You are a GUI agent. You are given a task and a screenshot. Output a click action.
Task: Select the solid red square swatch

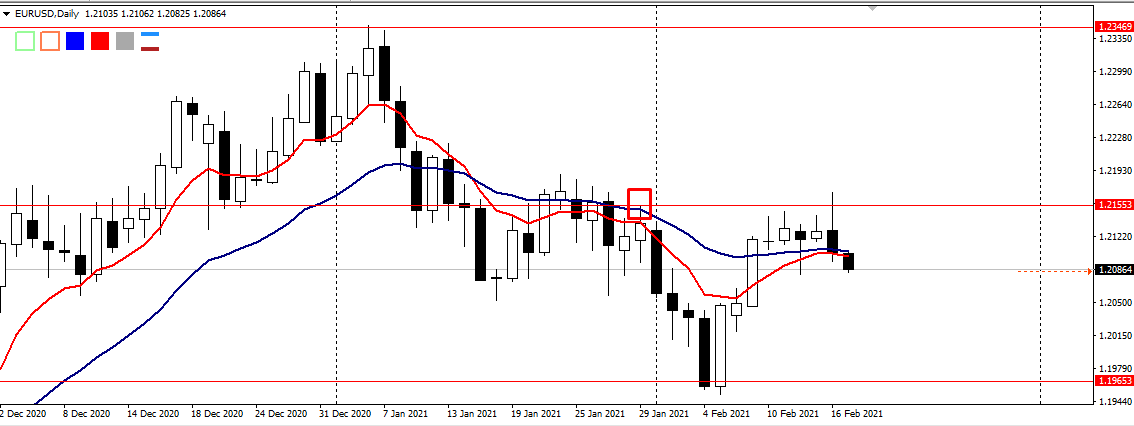pyautogui.click(x=100, y=41)
